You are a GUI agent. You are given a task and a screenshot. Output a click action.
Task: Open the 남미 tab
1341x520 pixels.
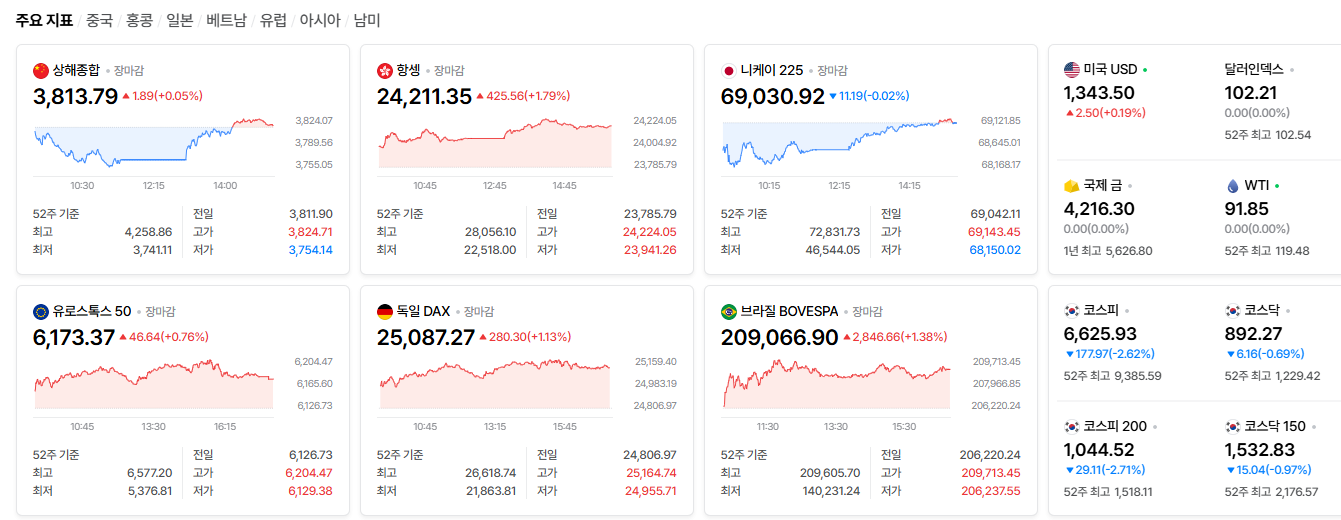point(367,20)
